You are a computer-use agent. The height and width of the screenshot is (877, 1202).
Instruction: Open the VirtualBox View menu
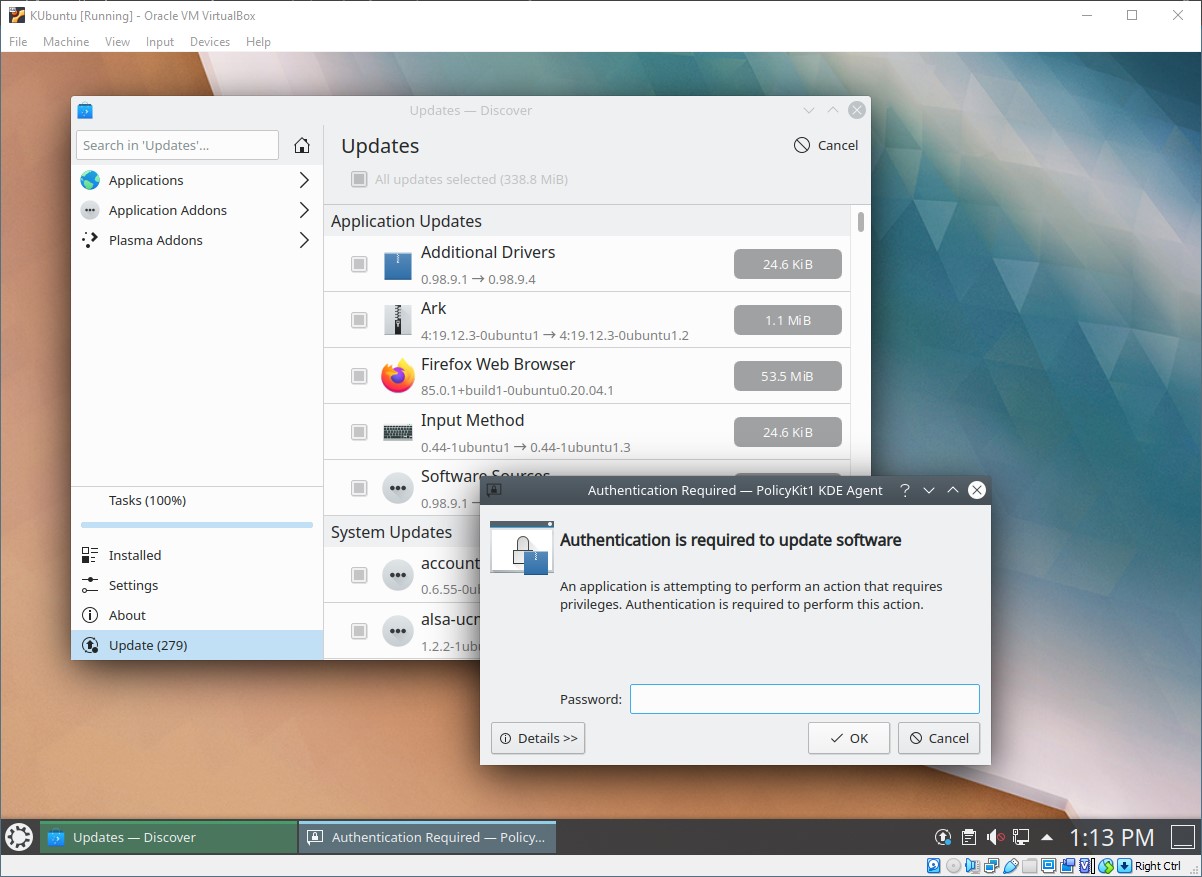pyautogui.click(x=118, y=42)
